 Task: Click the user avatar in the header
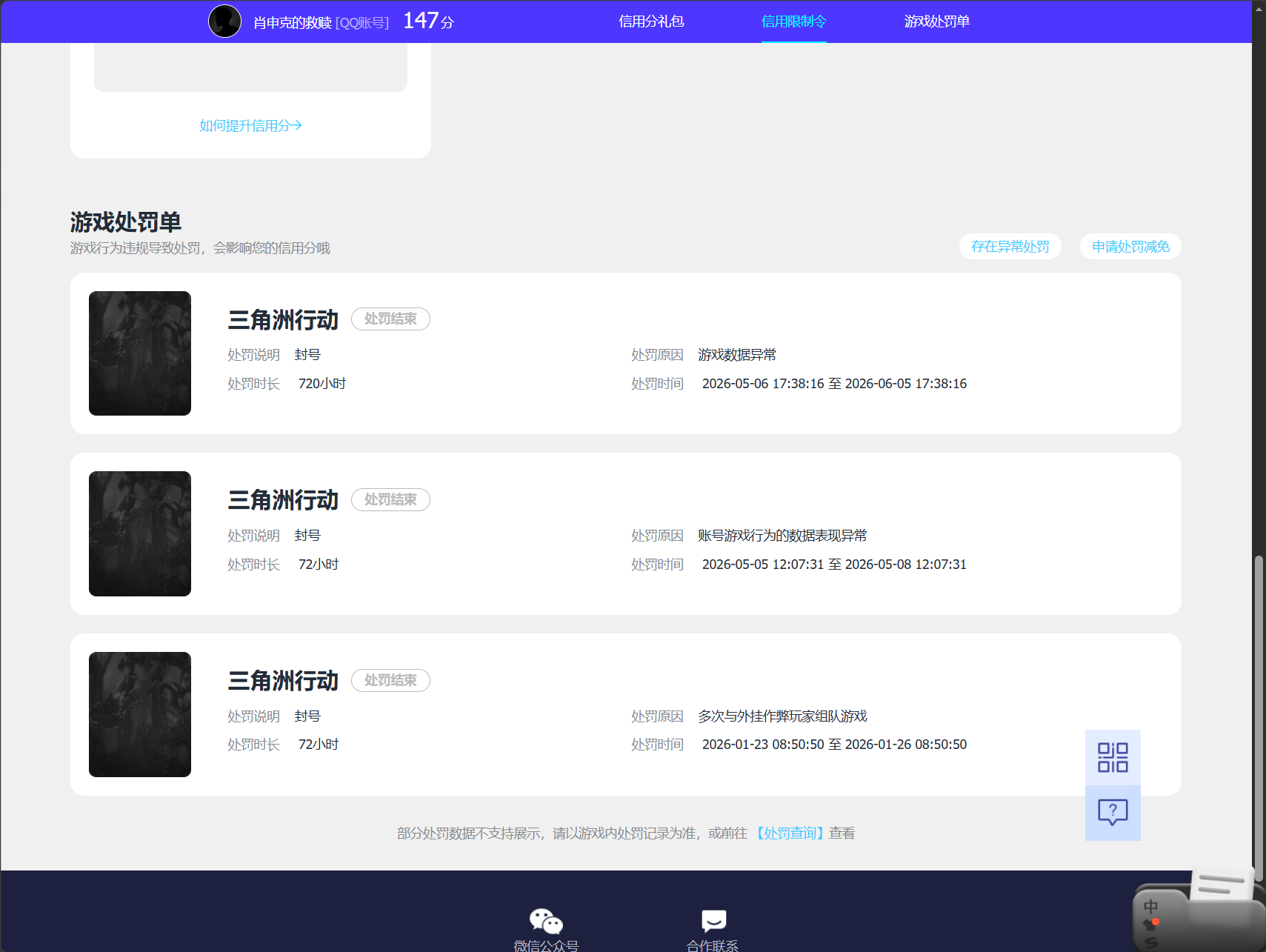point(224,21)
